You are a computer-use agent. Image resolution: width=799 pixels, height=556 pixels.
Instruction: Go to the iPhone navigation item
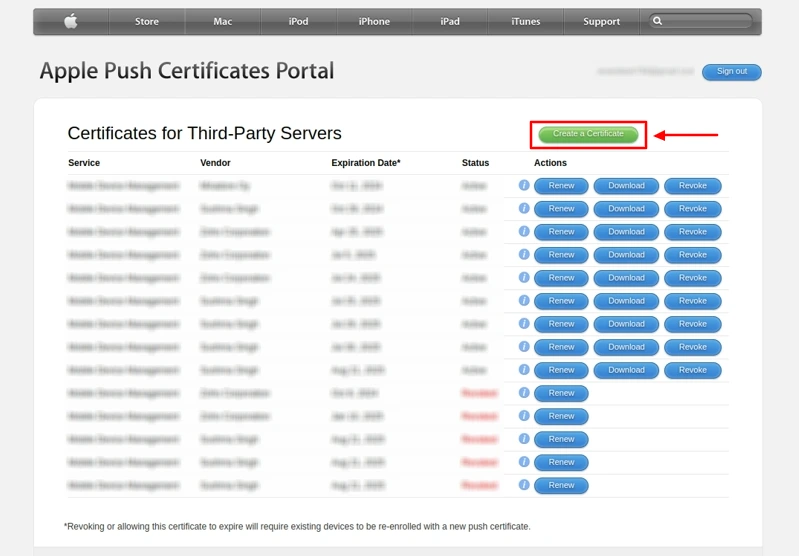[374, 21]
